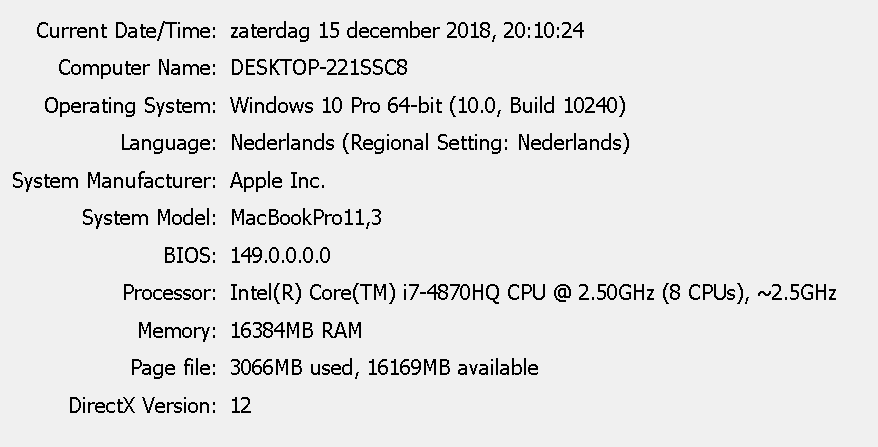Click the Operating System label
The height and width of the screenshot is (447, 878).
point(130,106)
